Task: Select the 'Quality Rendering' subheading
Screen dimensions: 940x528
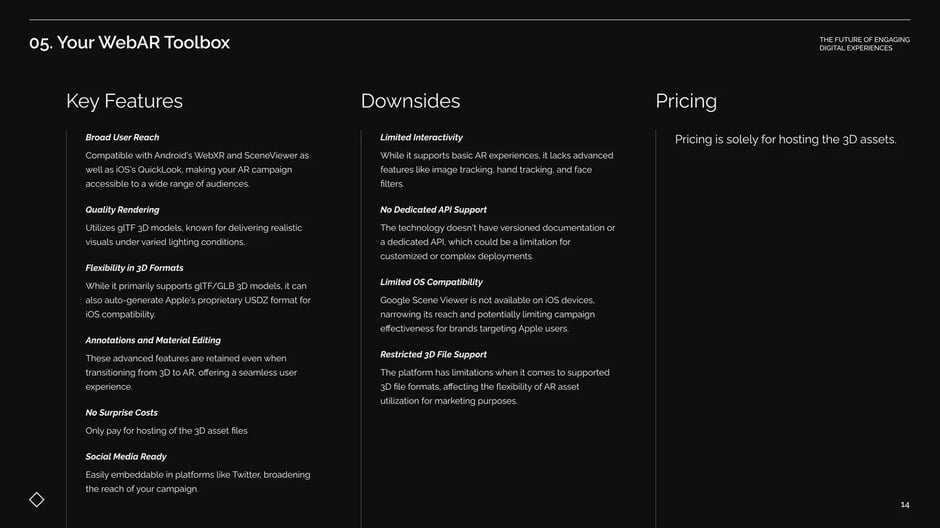Action: coord(122,210)
